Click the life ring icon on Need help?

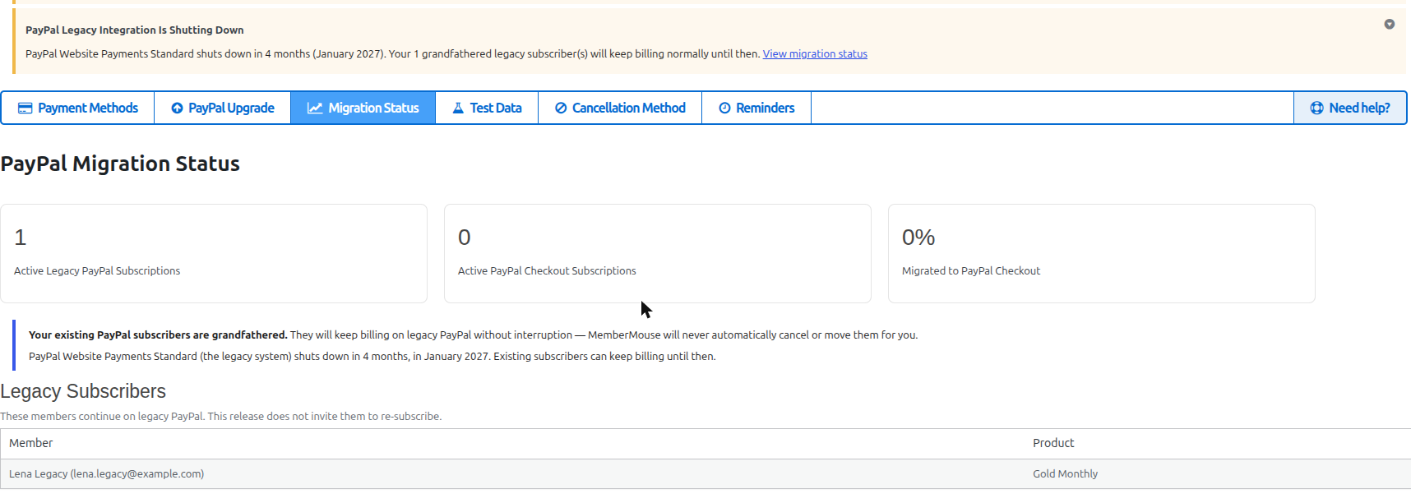pos(1317,108)
